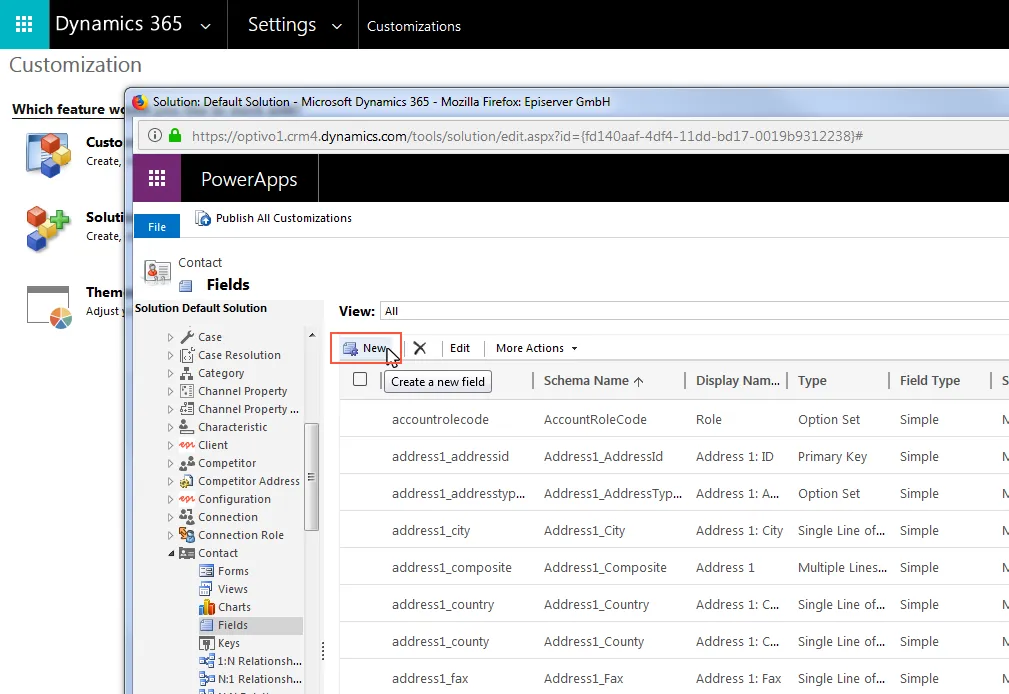Click the Customizations cube icon in background page
Viewport: 1009px width, 694px height.
(x=48, y=155)
